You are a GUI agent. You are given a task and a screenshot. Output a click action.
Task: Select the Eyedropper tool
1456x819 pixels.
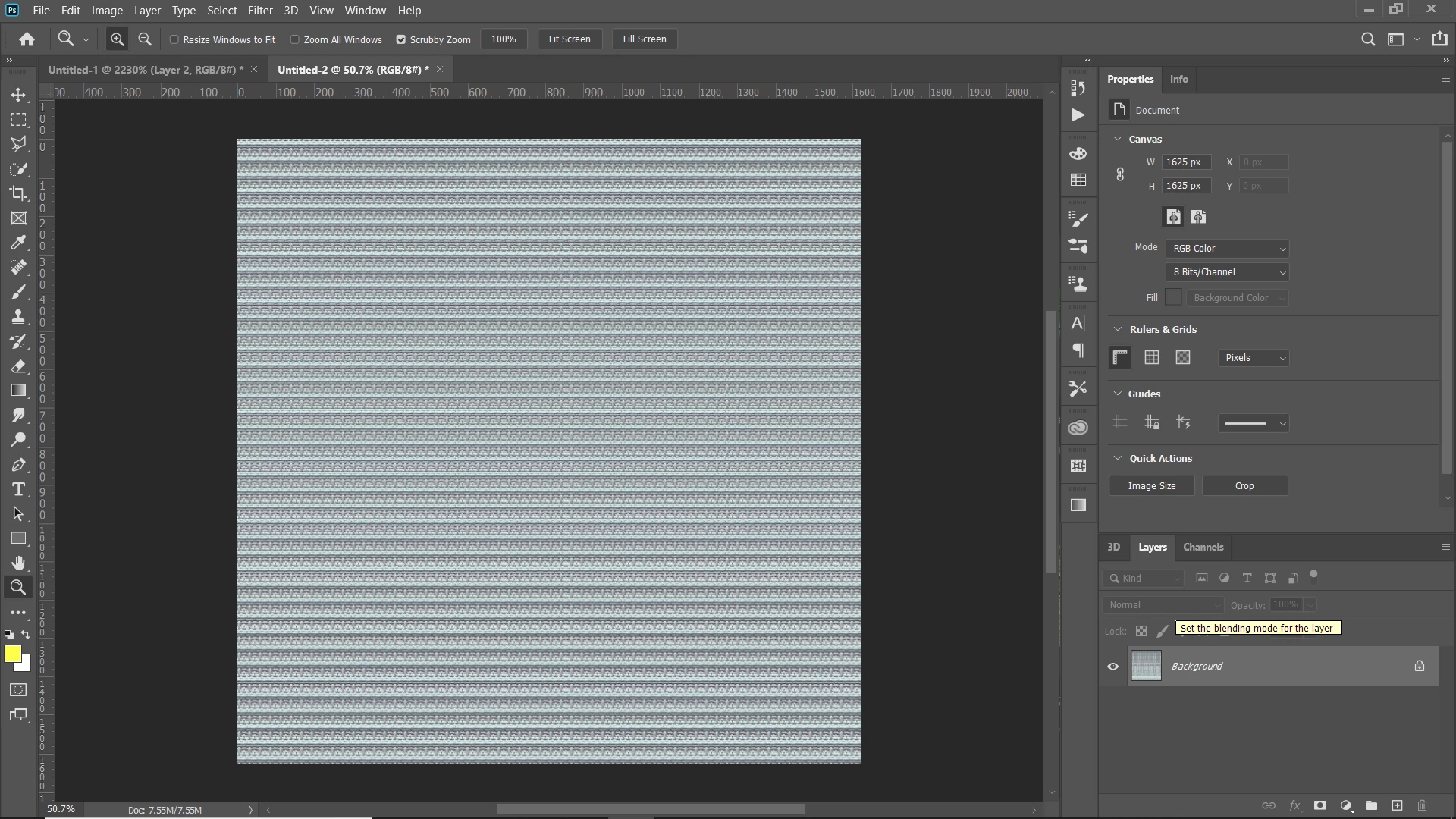coord(18,243)
